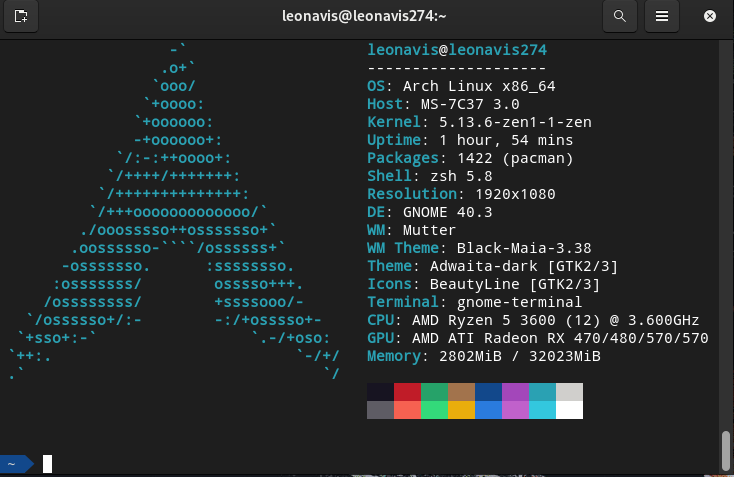
Task: Click the Uptime line 1 hour, 54 mins
Action: click(470, 140)
